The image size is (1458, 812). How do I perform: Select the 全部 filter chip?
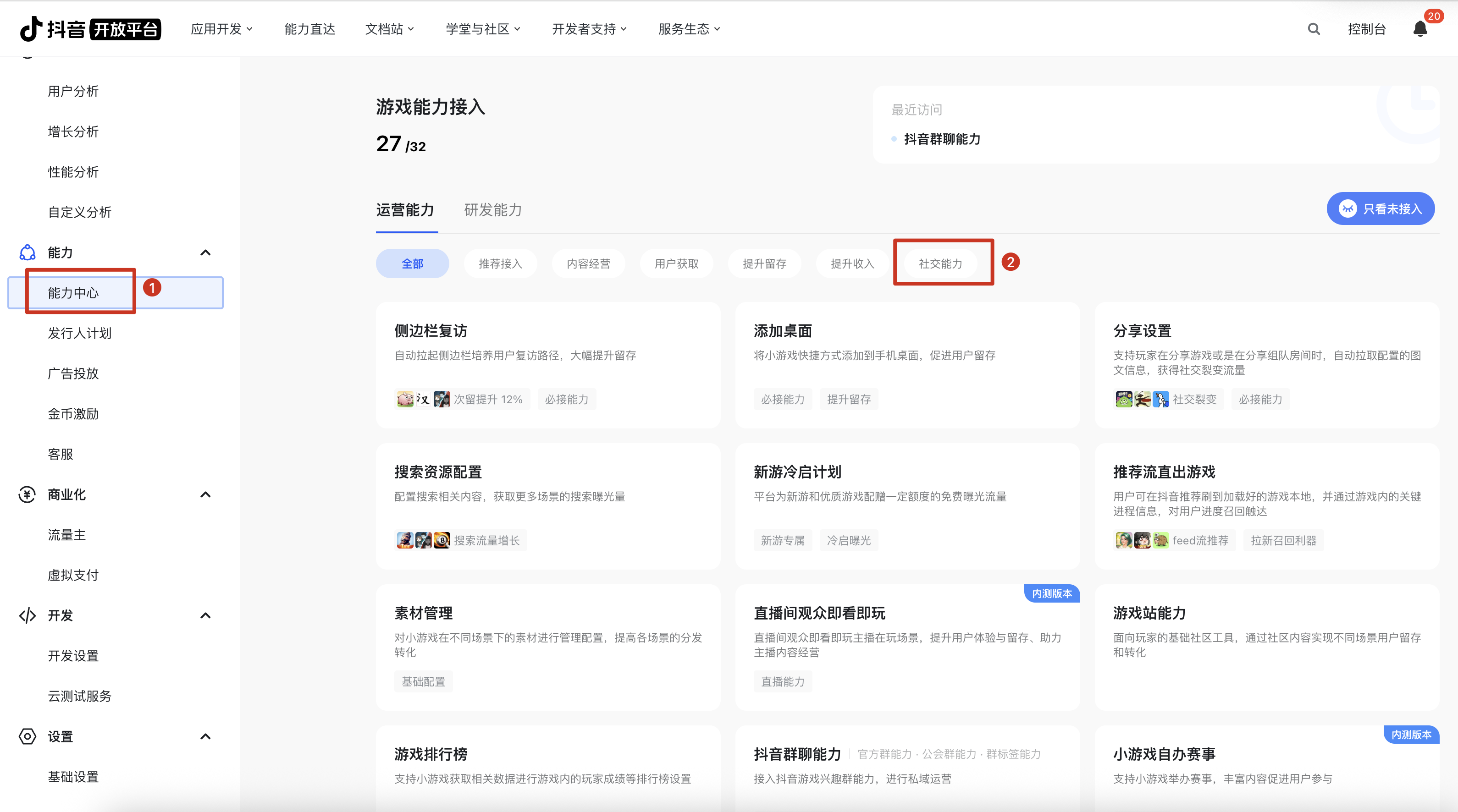412,263
